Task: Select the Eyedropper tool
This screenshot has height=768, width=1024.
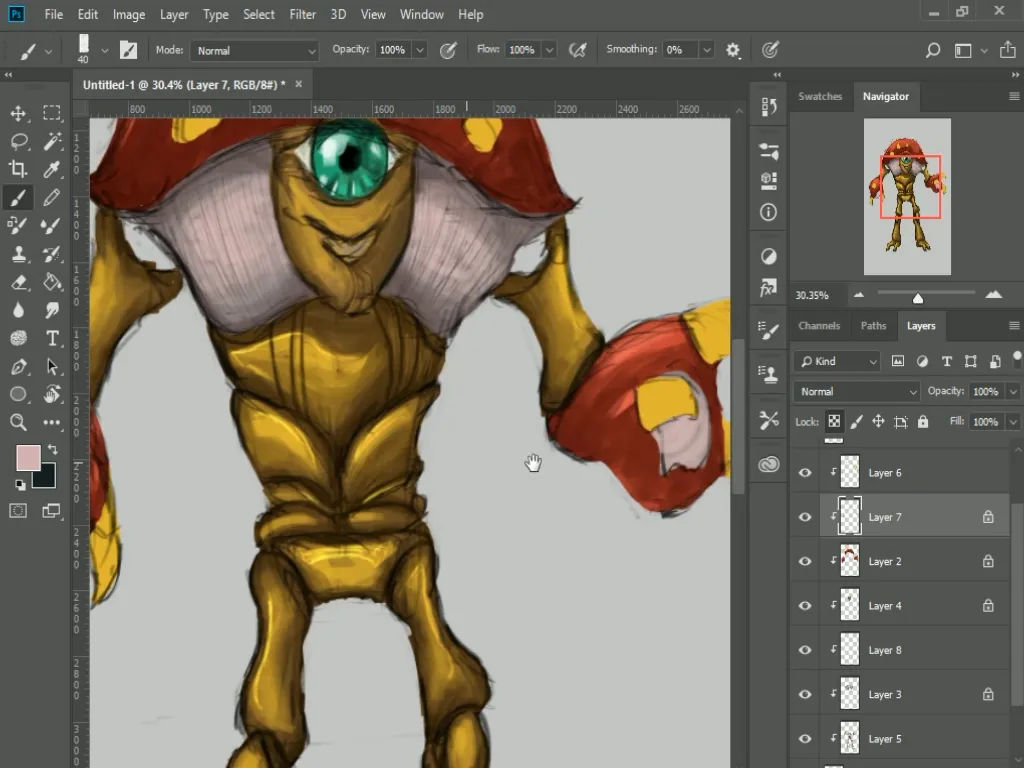Action: coord(52,169)
